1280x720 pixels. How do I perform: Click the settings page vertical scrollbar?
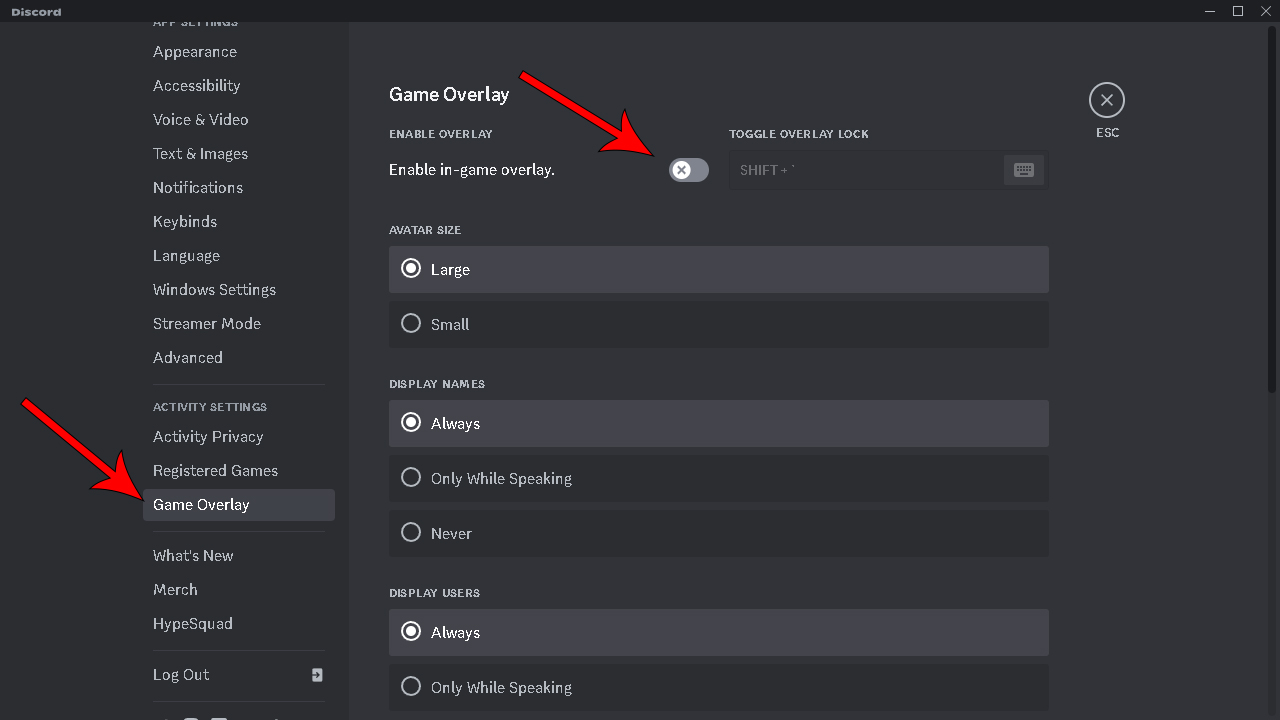[x=1272, y=210]
